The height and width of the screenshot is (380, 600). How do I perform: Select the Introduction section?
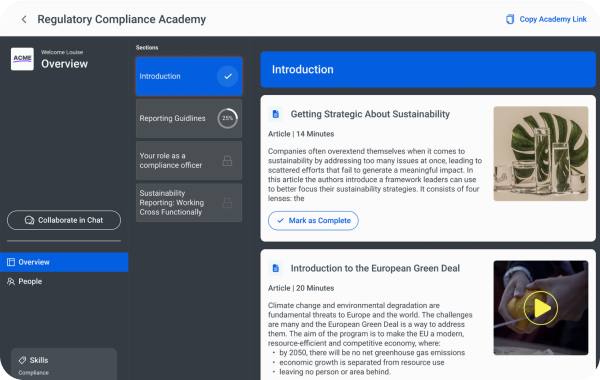click(x=189, y=76)
